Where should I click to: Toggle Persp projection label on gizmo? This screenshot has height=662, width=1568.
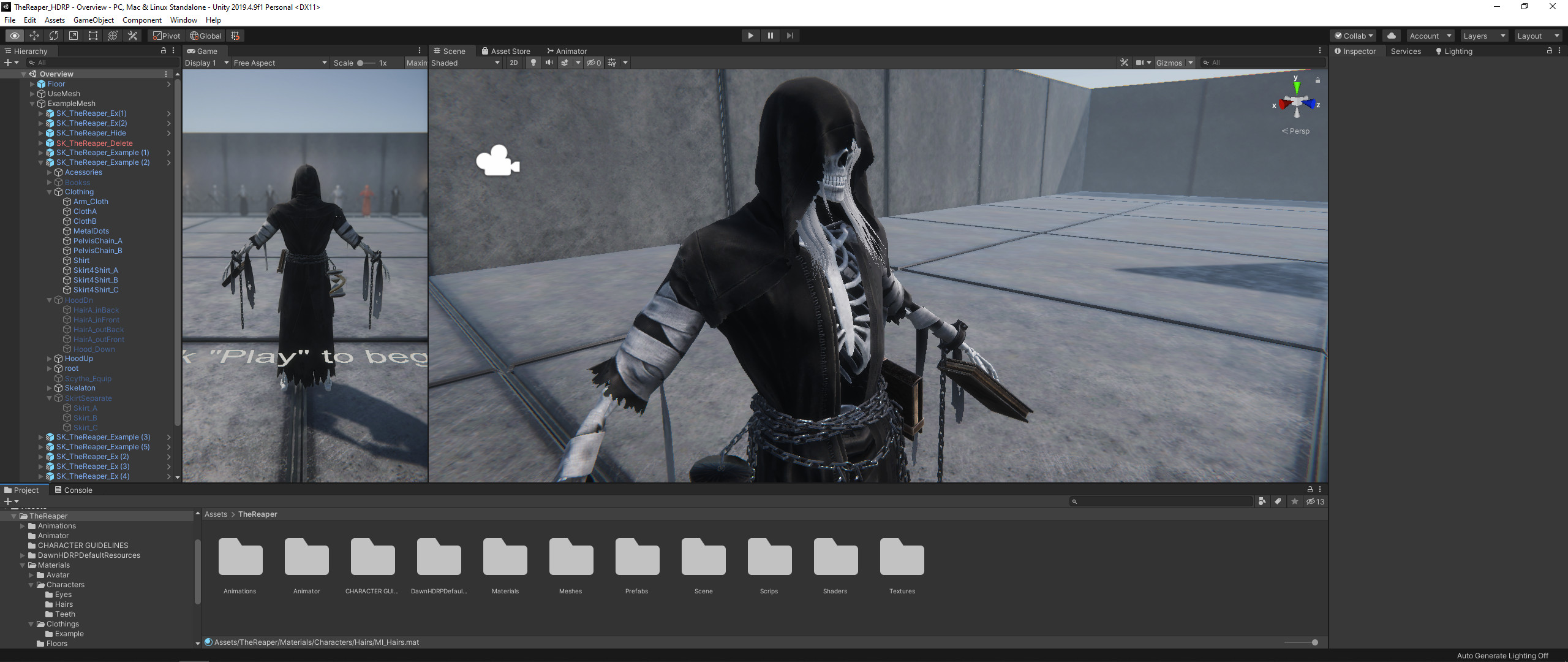point(1295,131)
